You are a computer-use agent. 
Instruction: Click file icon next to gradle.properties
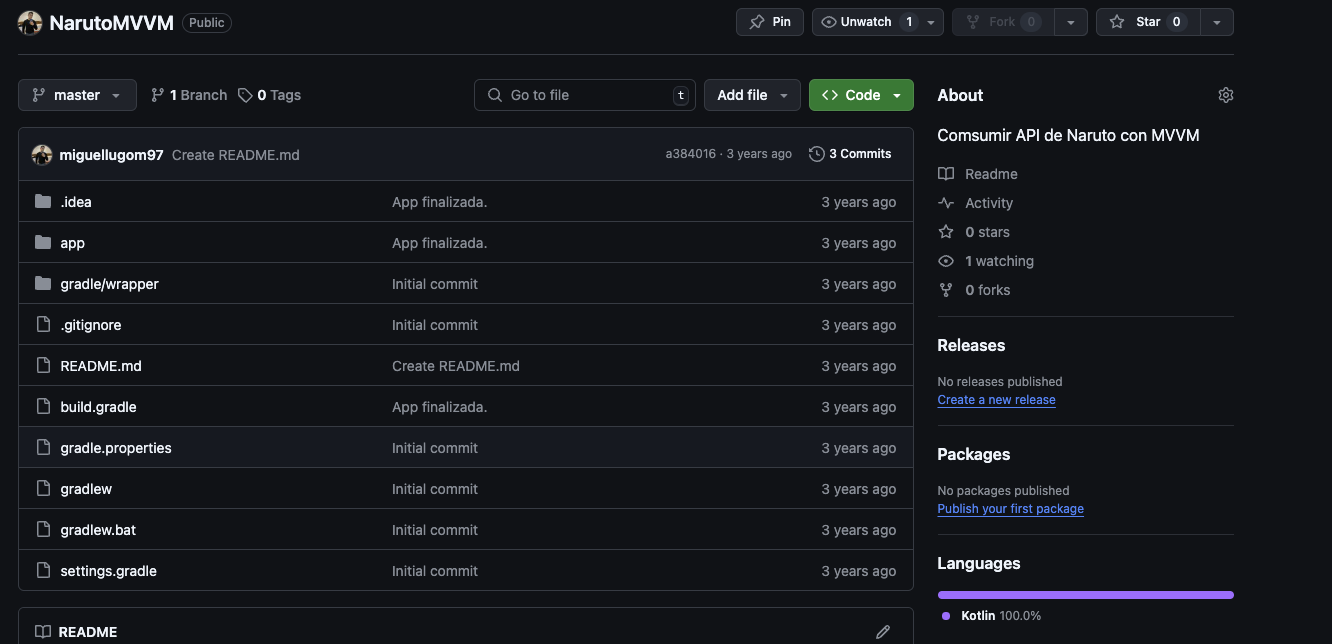tap(43, 448)
